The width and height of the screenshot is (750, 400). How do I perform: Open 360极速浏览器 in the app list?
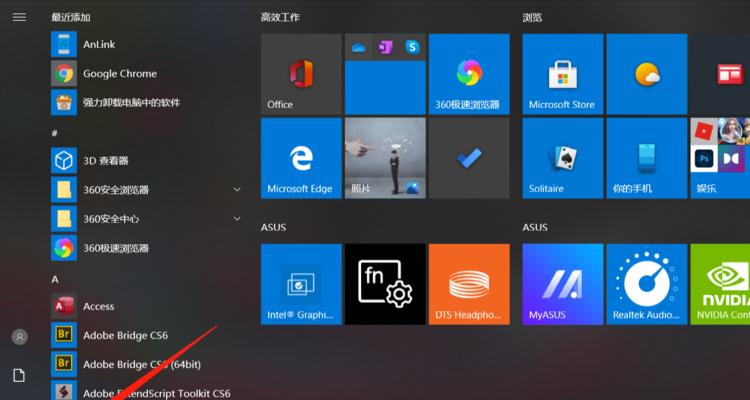(x=146, y=248)
